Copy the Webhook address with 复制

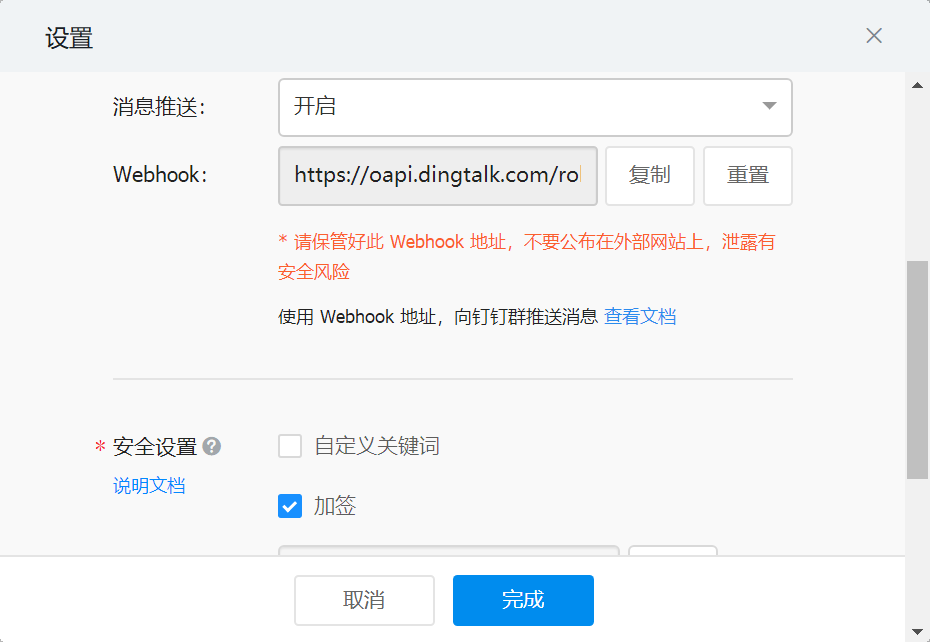pyautogui.click(x=649, y=175)
